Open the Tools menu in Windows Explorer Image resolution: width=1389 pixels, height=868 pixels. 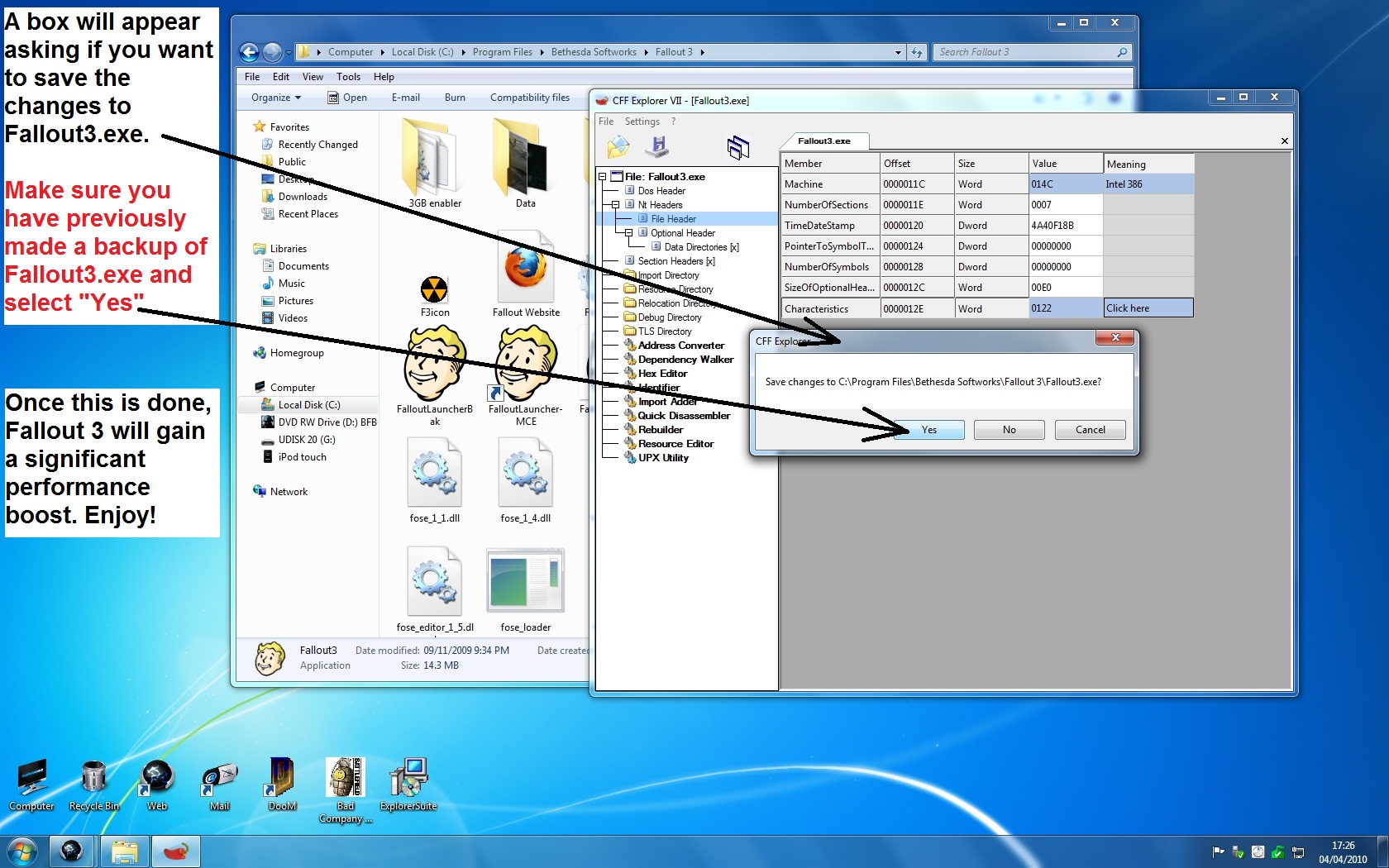pos(348,77)
